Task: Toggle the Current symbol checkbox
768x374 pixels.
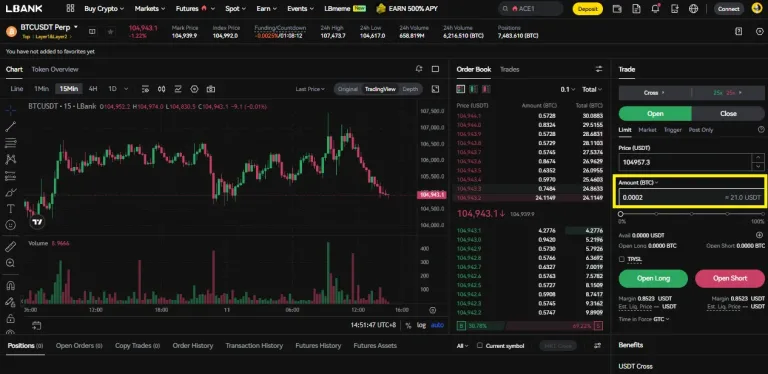Action: click(480, 346)
